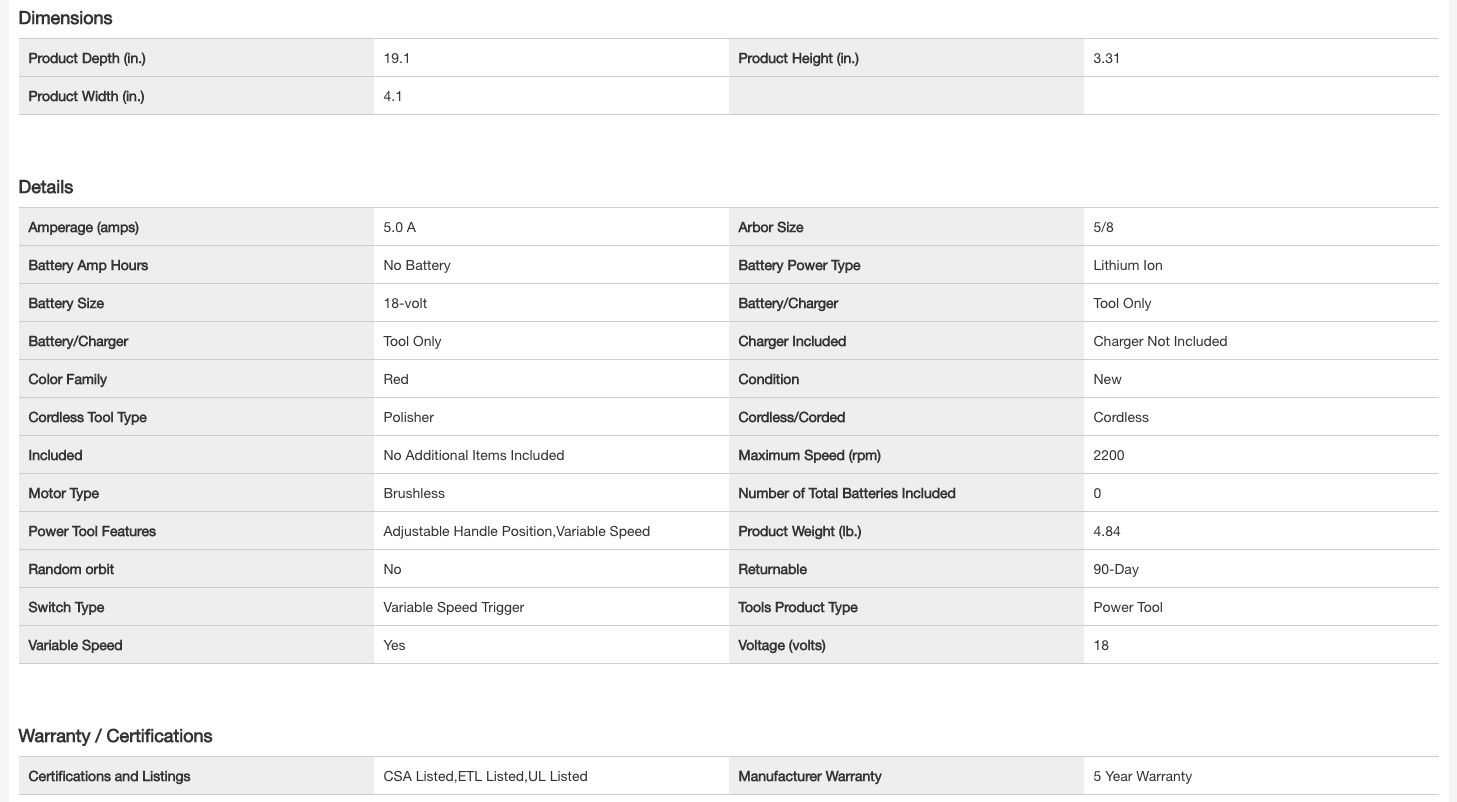
Task: Click the CSA Listed,ETL Listed,UL Listed value
Action: point(485,777)
